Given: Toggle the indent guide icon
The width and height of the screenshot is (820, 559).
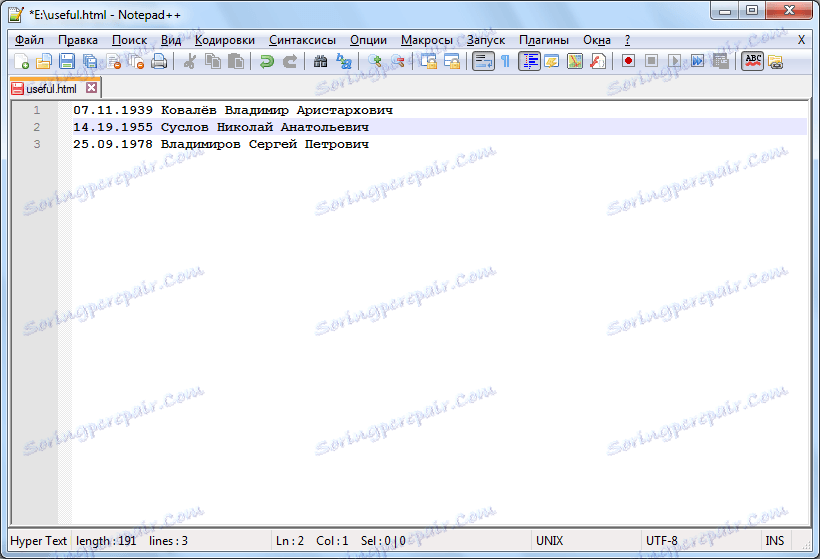Looking at the screenshot, I should [x=529, y=62].
